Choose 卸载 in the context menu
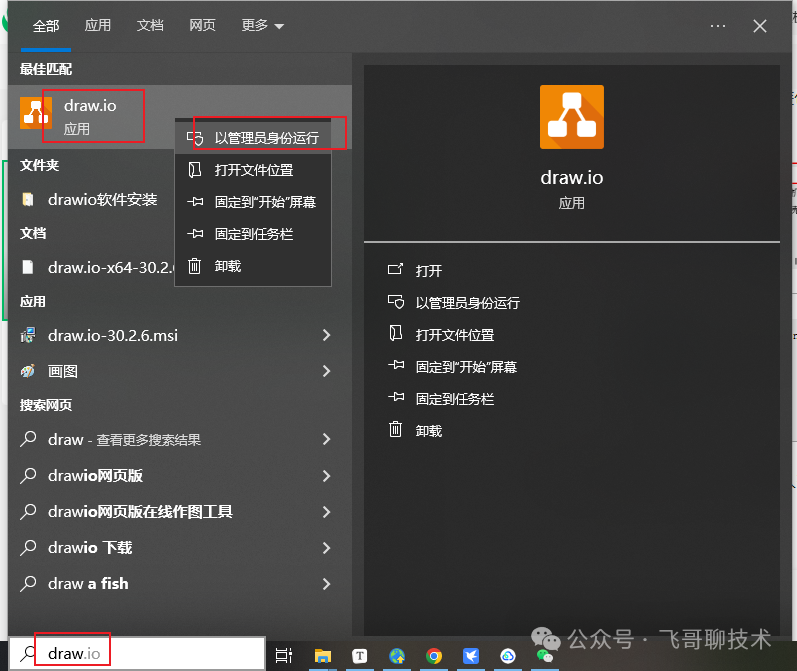 (253, 266)
